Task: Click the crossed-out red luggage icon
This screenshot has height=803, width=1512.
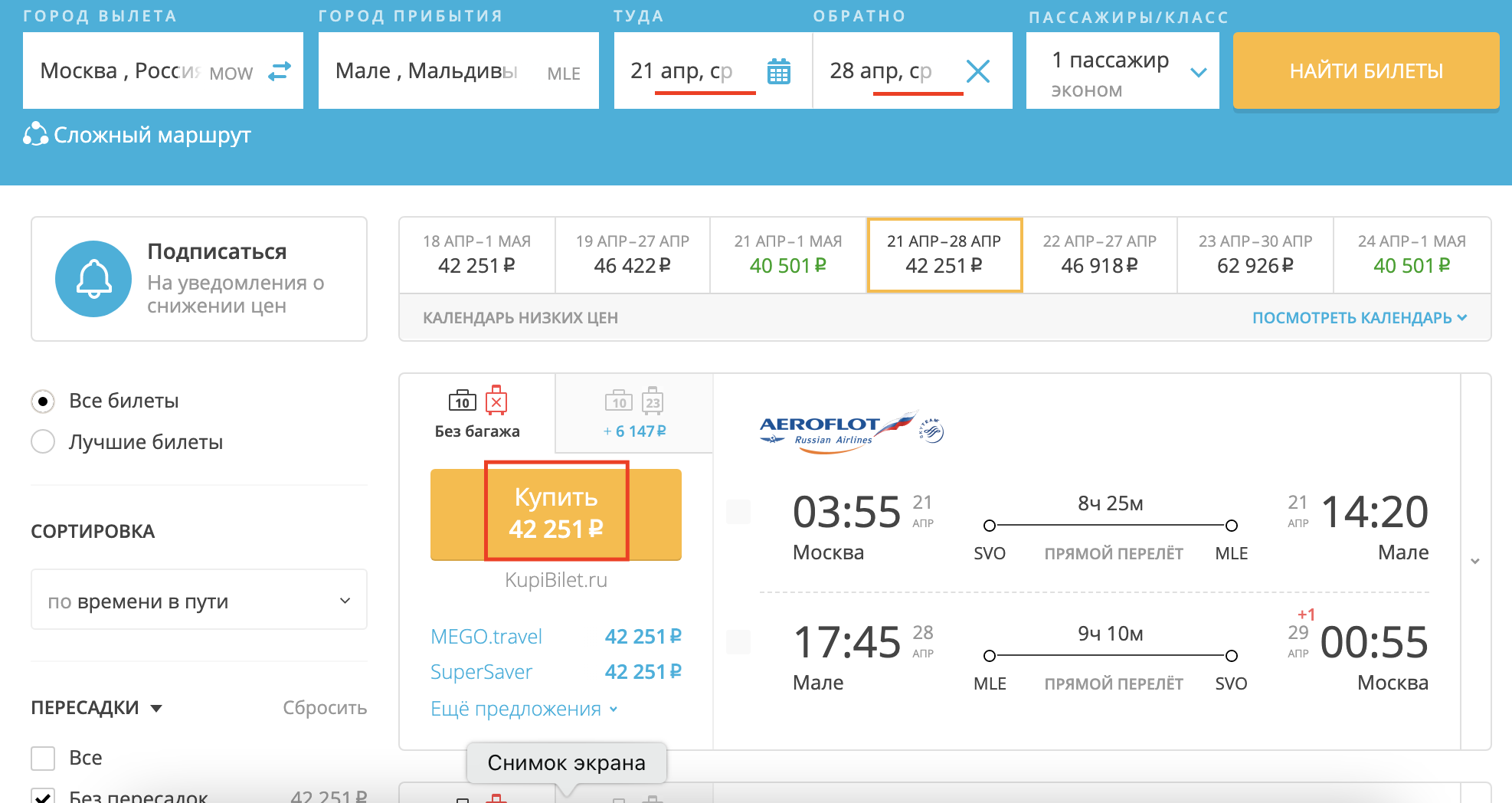Action: pos(496,401)
